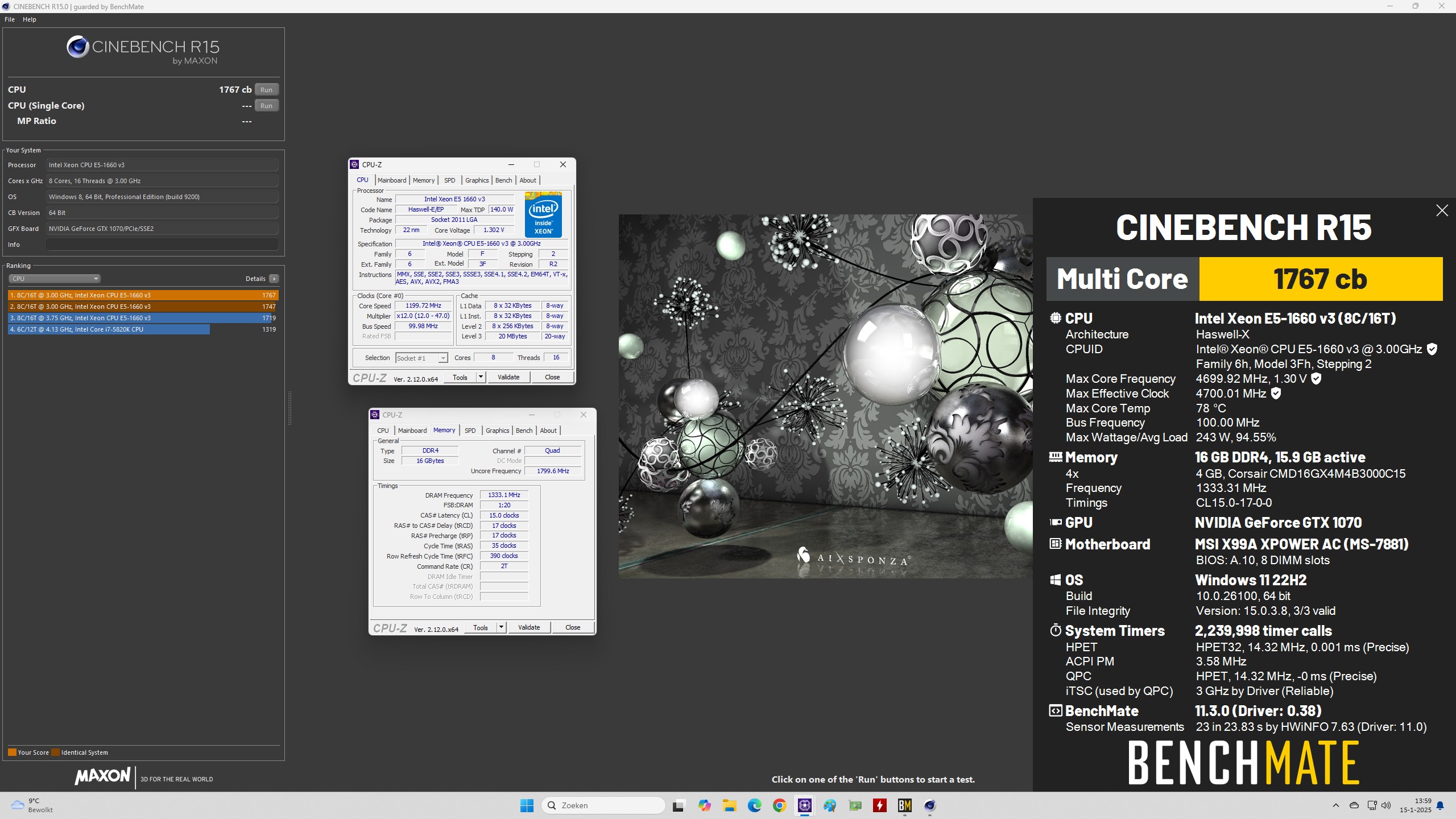
Task: Open Graphics tab in upper CPU-Z window
Action: click(477, 180)
